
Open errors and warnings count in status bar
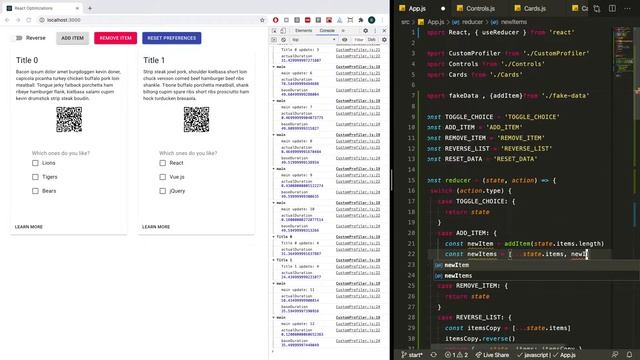point(456,355)
